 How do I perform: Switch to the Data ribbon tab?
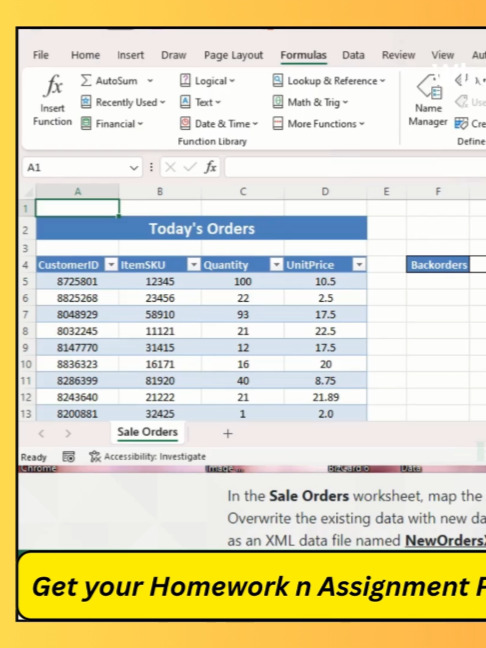click(x=353, y=55)
